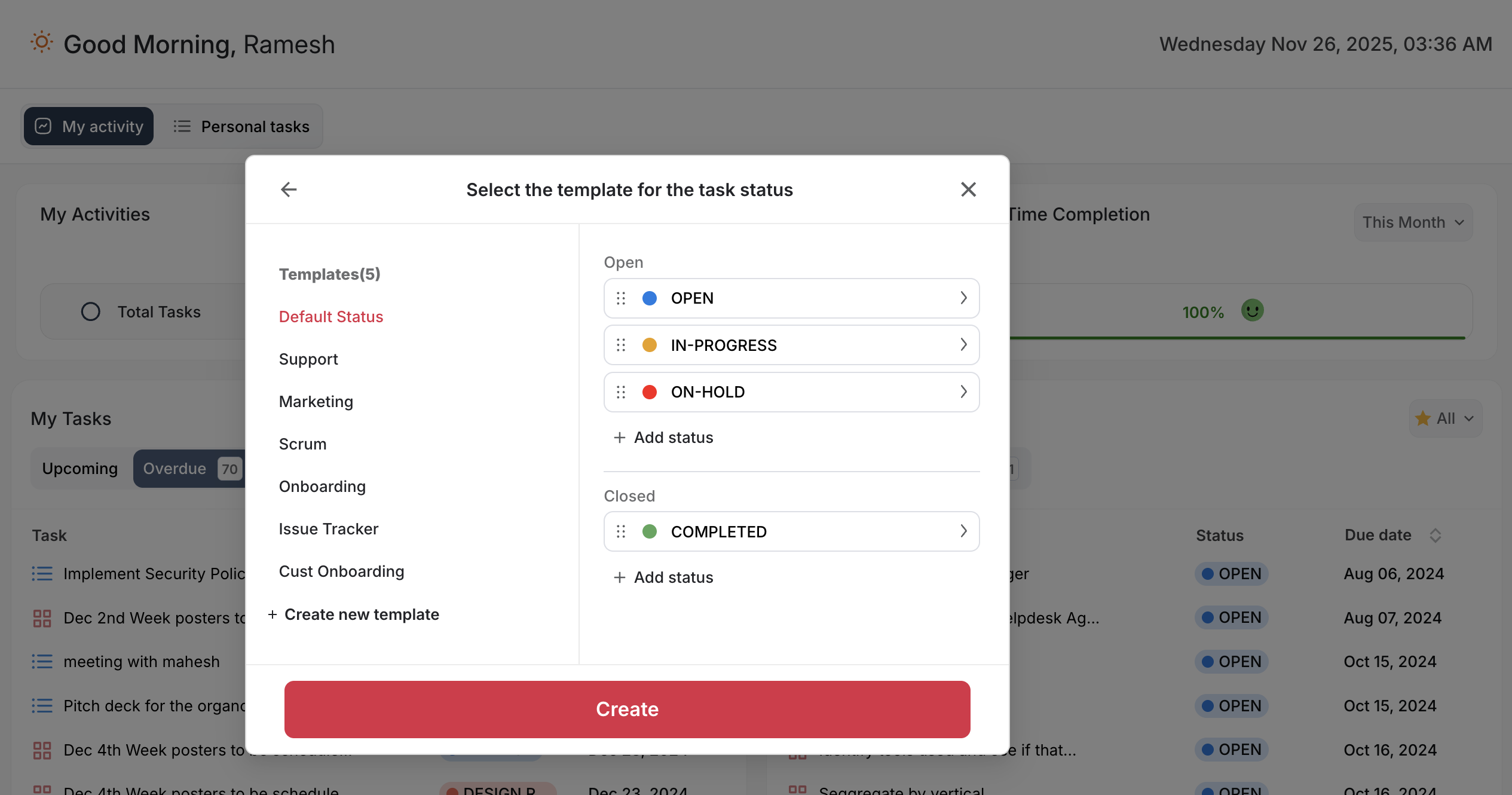The image size is (1512, 795).
Task: Click the back arrow in dialog header
Action: coord(289,189)
